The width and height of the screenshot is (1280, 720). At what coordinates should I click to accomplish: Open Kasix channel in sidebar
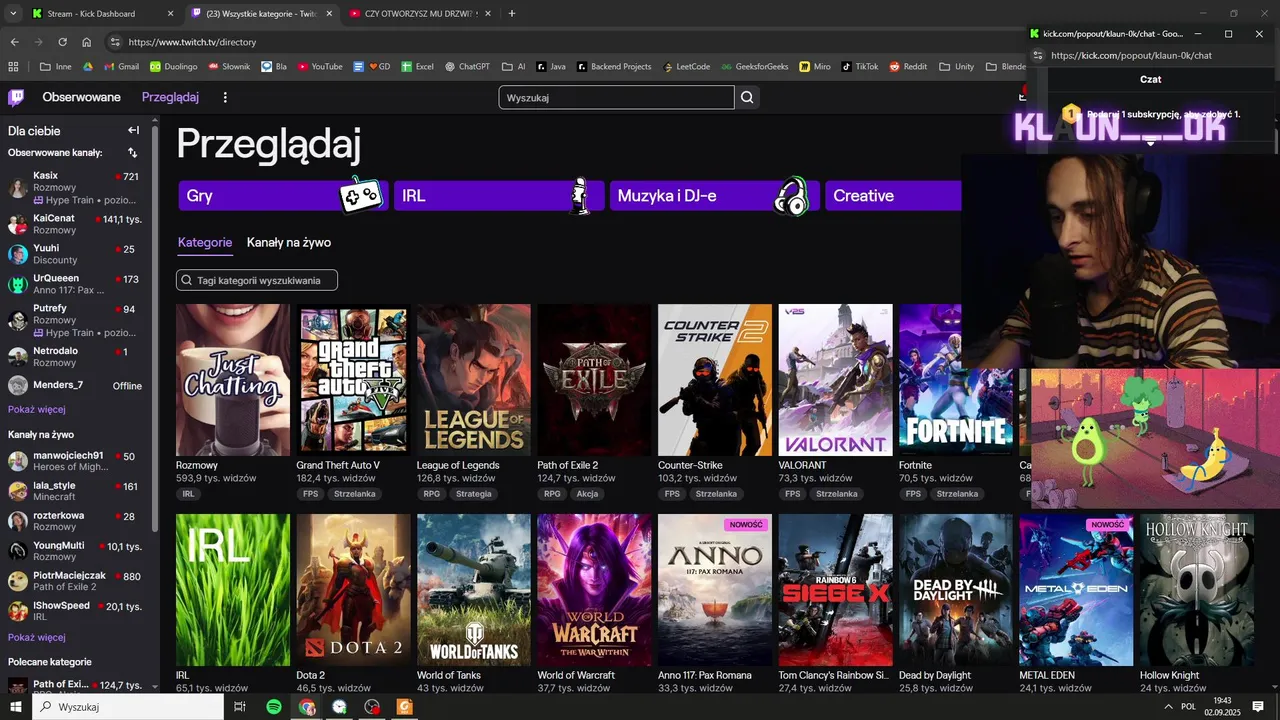(76, 187)
